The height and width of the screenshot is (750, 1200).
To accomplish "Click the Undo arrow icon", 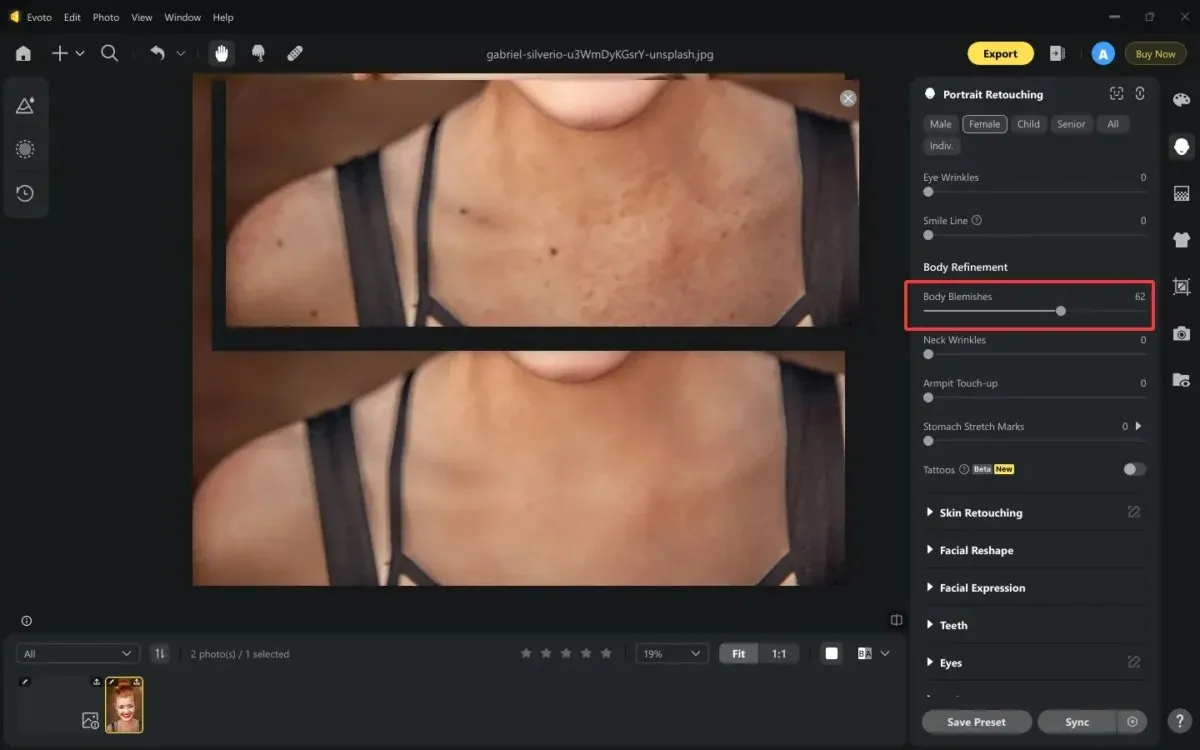I will (157, 53).
